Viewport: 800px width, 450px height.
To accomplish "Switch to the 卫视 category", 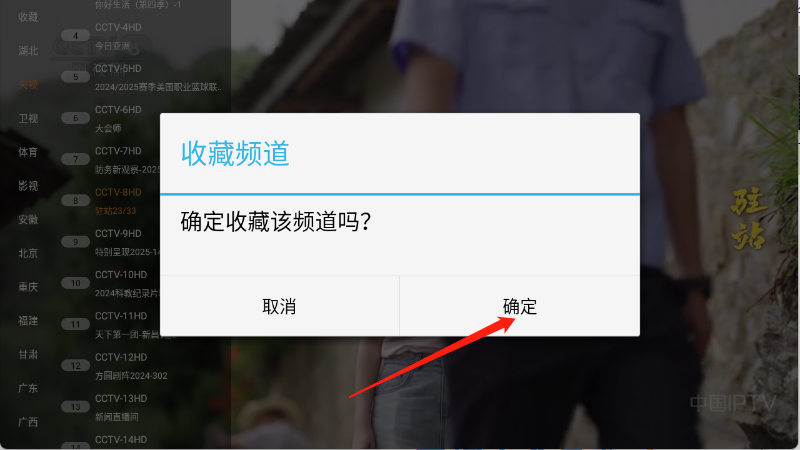I will point(28,118).
